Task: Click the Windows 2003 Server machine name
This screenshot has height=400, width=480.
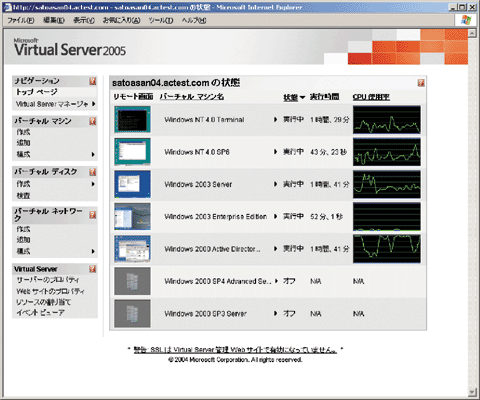Action: pyautogui.click(x=198, y=184)
